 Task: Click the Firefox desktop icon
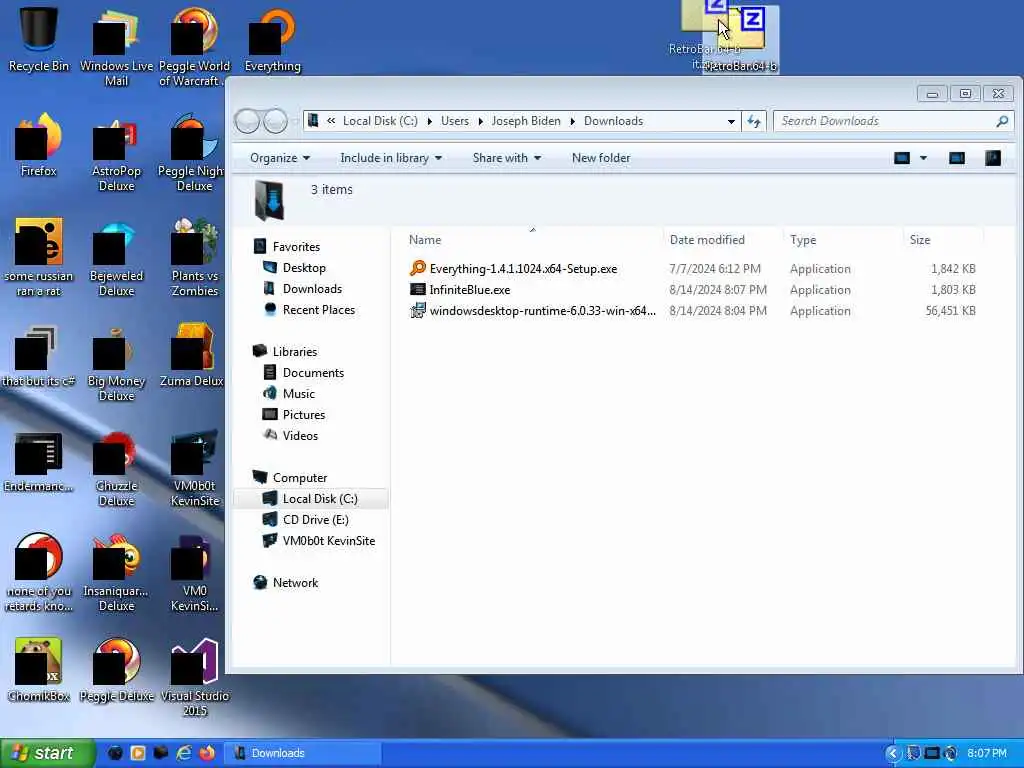tap(39, 145)
